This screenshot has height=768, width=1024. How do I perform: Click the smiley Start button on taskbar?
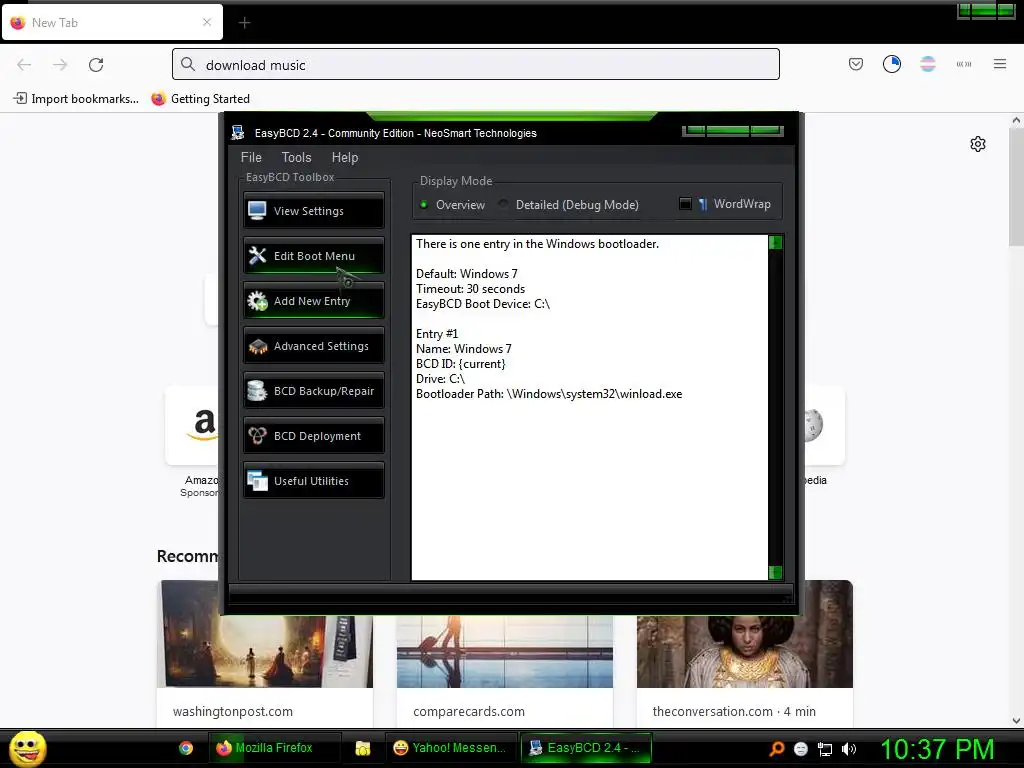27,748
